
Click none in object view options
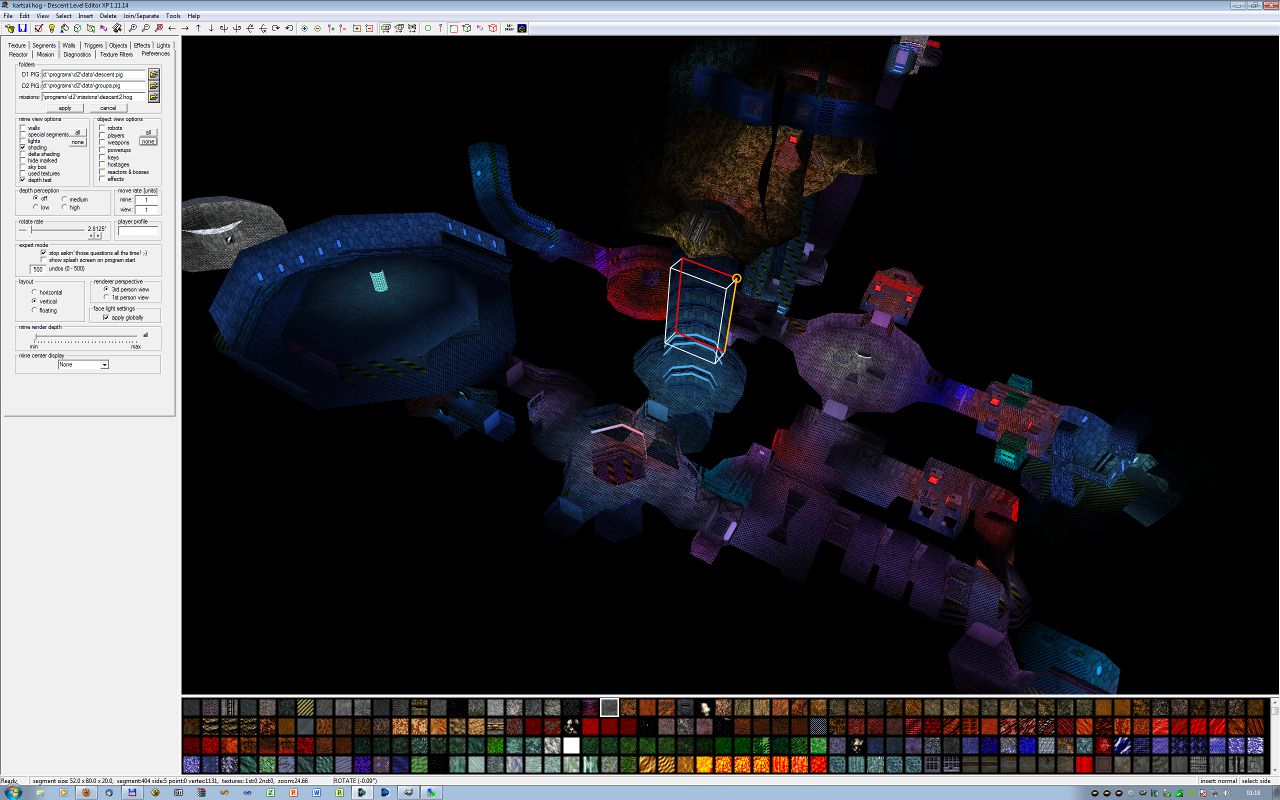point(148,141)
